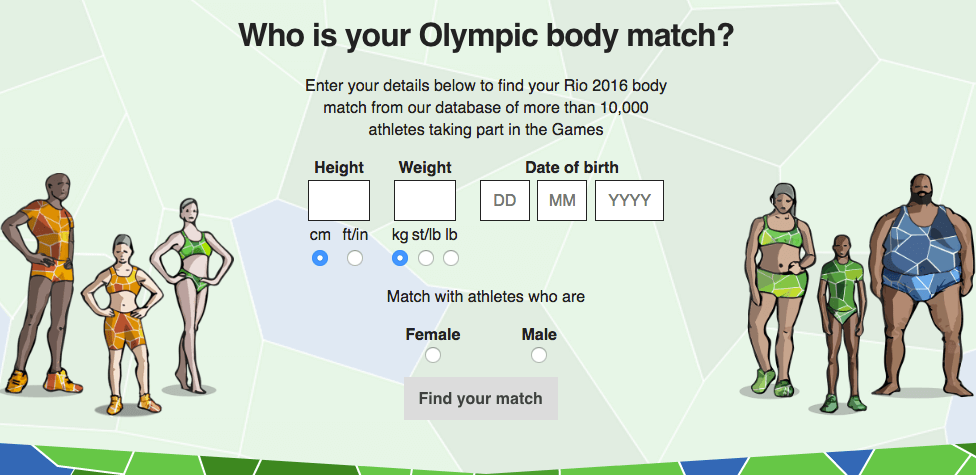
Task: Choose the kg weight unit radio button
Action: [400, 258]
